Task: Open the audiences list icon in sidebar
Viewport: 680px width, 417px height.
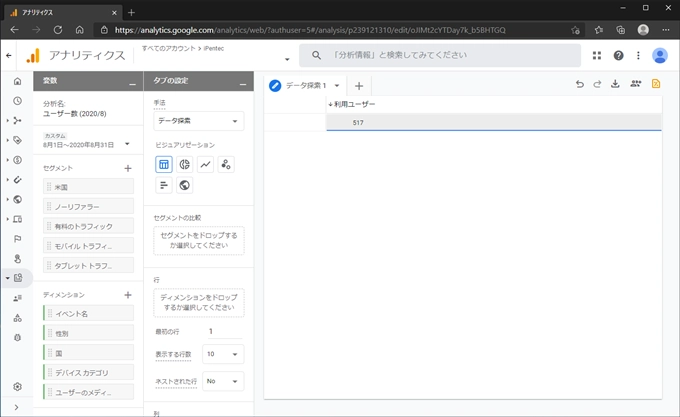Action: [x=17, y=298]
